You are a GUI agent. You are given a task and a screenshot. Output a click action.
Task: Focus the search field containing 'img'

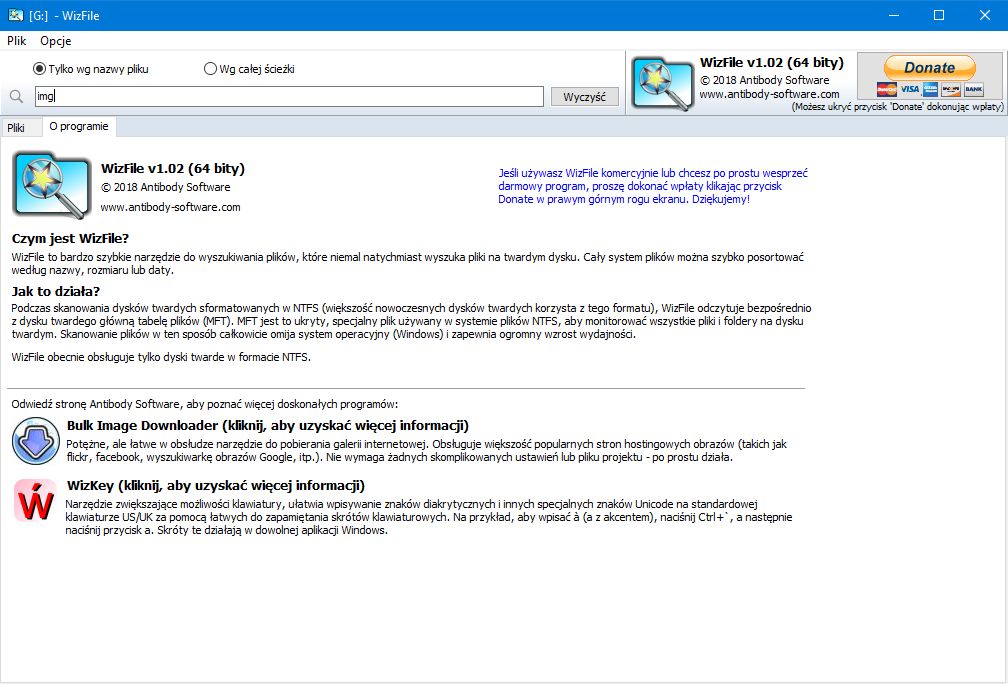pyautogui.click(x=289, y=96)
